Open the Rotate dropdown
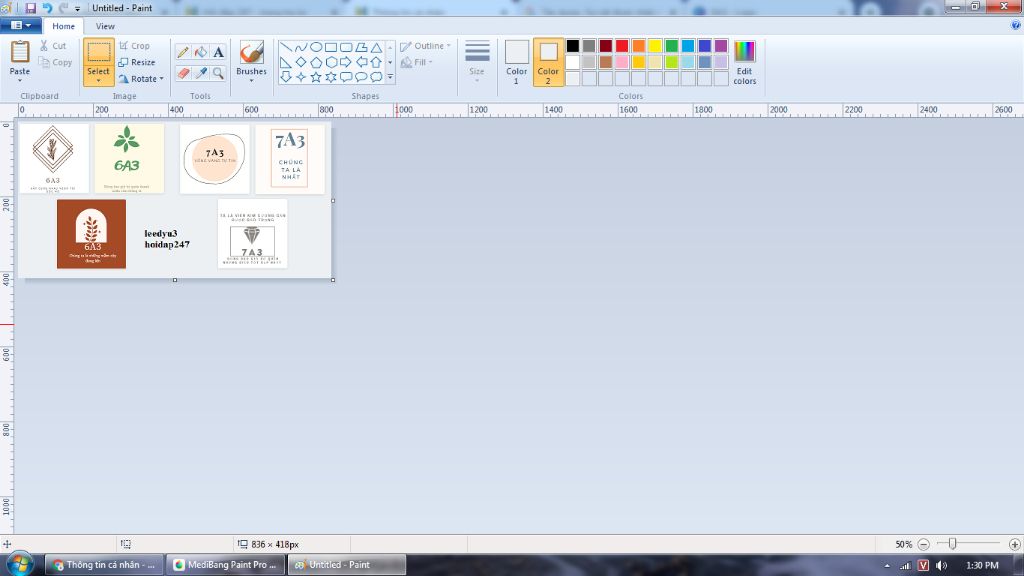 pos(141,78)
